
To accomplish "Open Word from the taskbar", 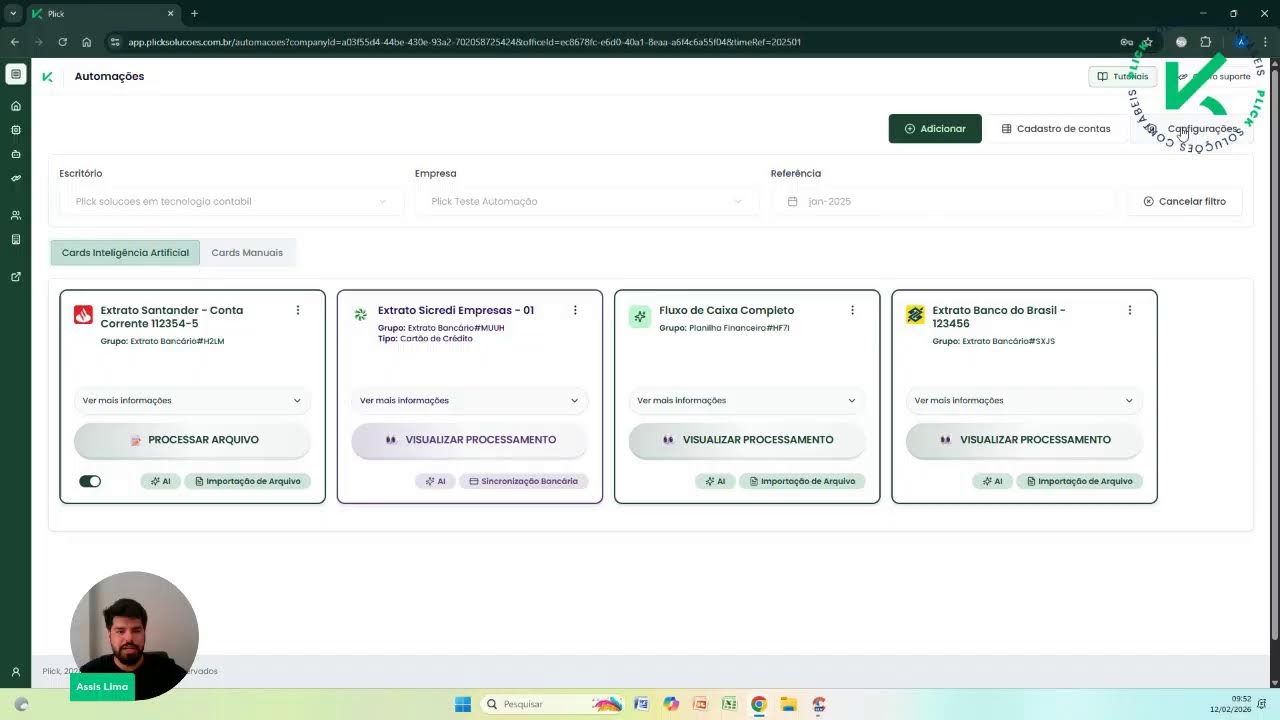I will coord(641,704).
